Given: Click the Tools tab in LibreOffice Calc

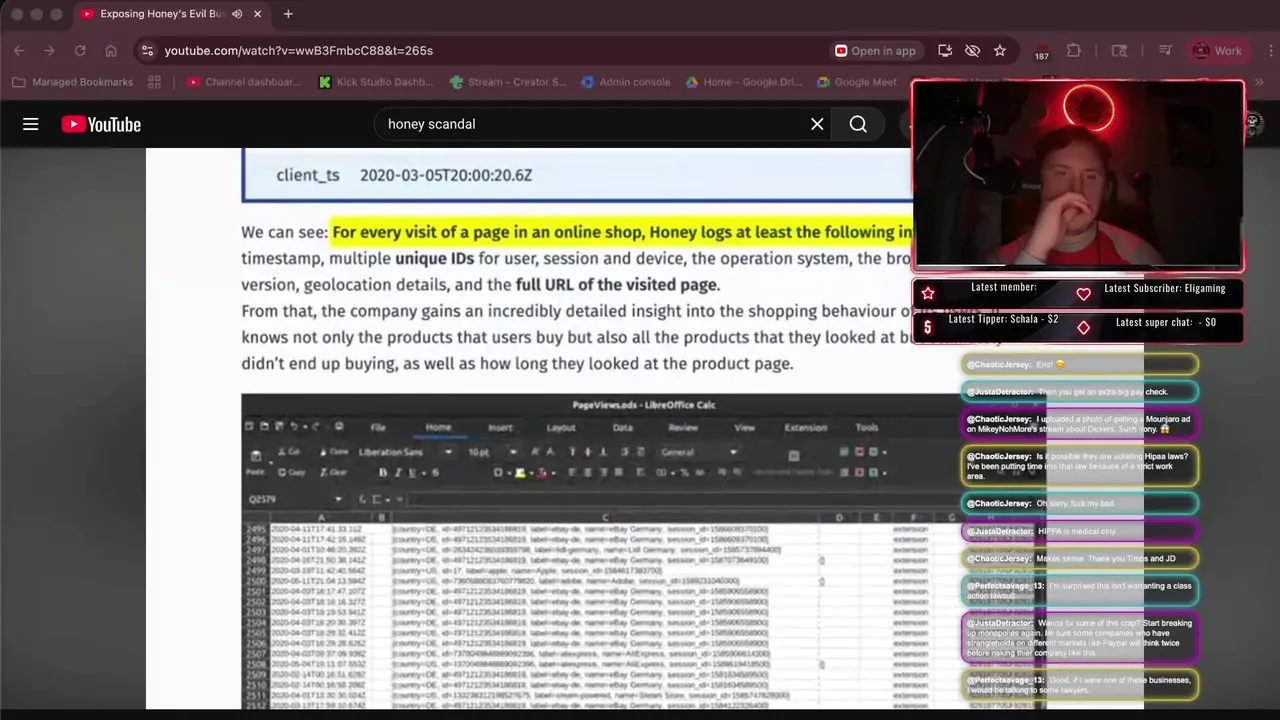Looking at the screenshot, I should (866, 427).
